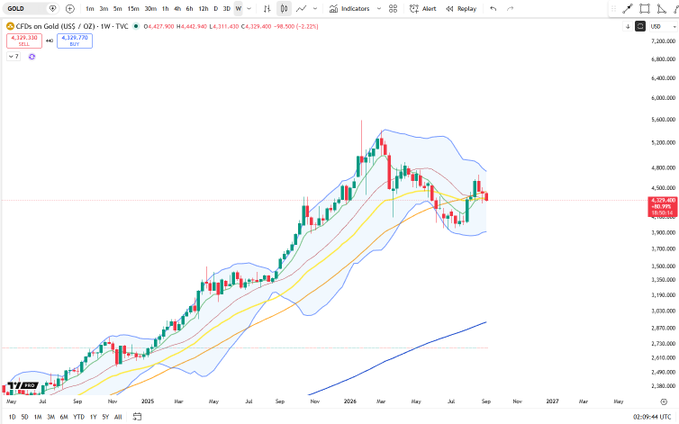Select the 1M date range

pyautogui.click(x=38, y=417)
